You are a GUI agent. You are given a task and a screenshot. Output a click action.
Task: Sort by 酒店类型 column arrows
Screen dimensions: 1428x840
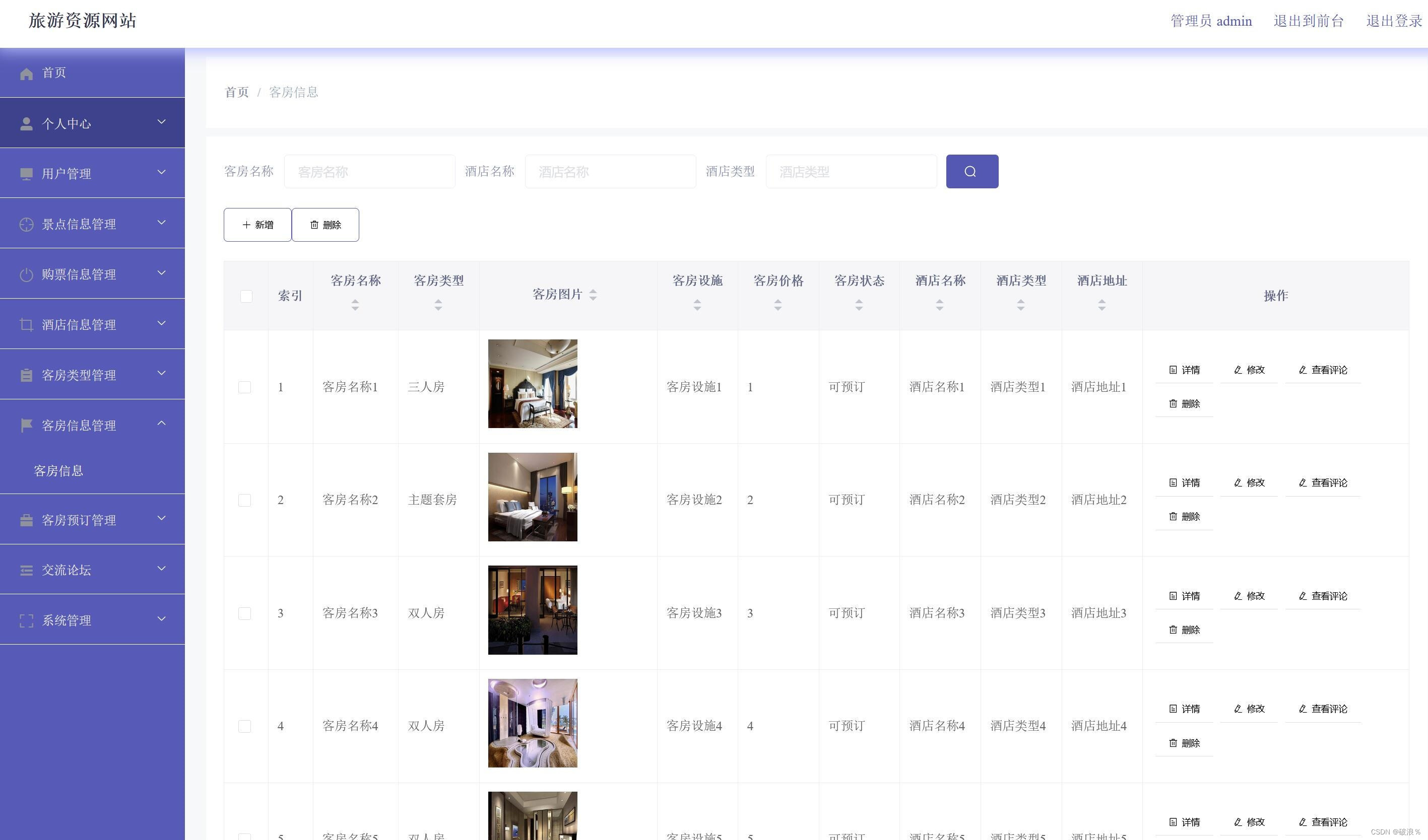tap(1020, 305)
